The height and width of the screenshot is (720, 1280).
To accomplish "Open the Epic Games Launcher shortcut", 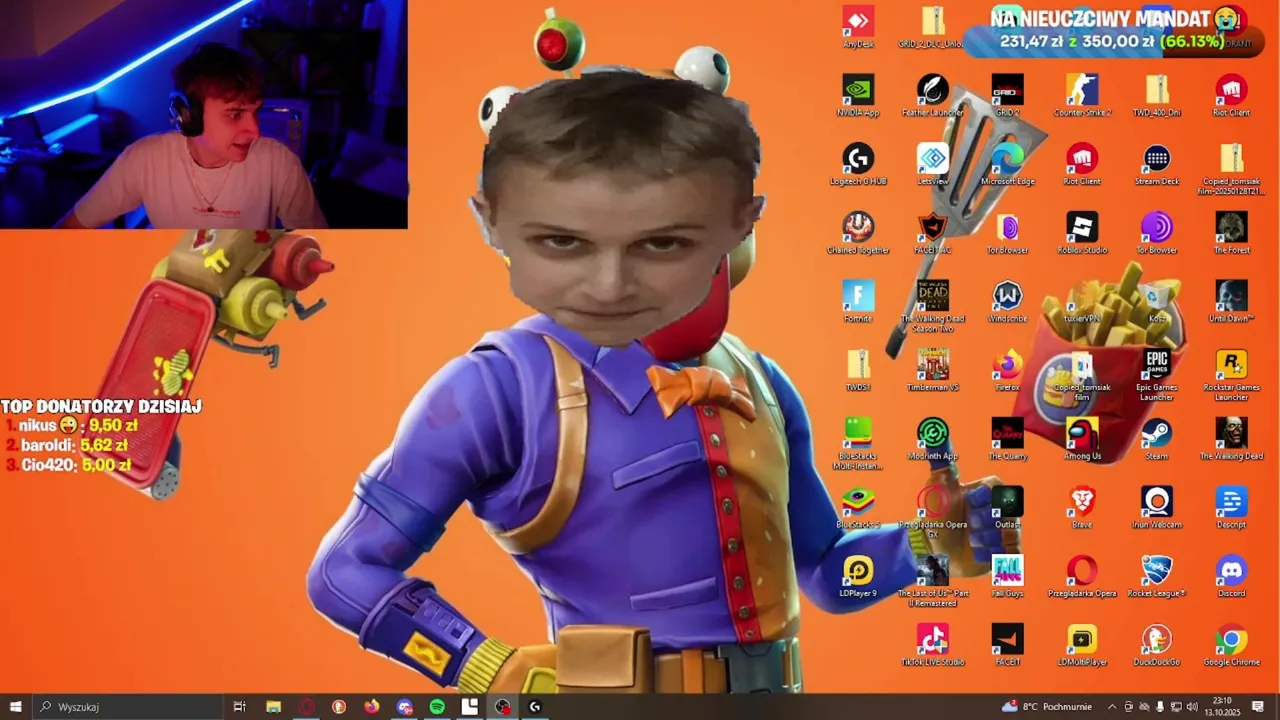I will click(1157, 376).
